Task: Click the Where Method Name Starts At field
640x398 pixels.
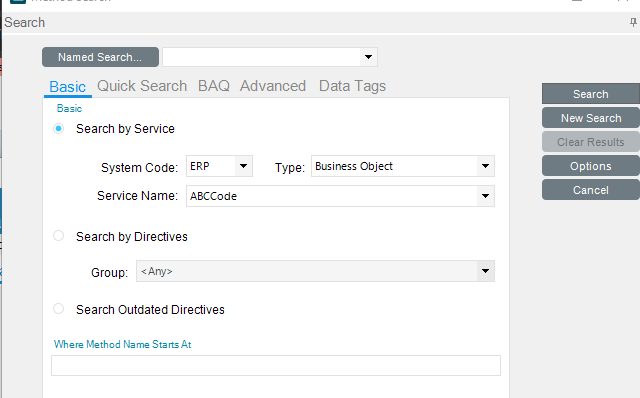Action: pos(276,365)
